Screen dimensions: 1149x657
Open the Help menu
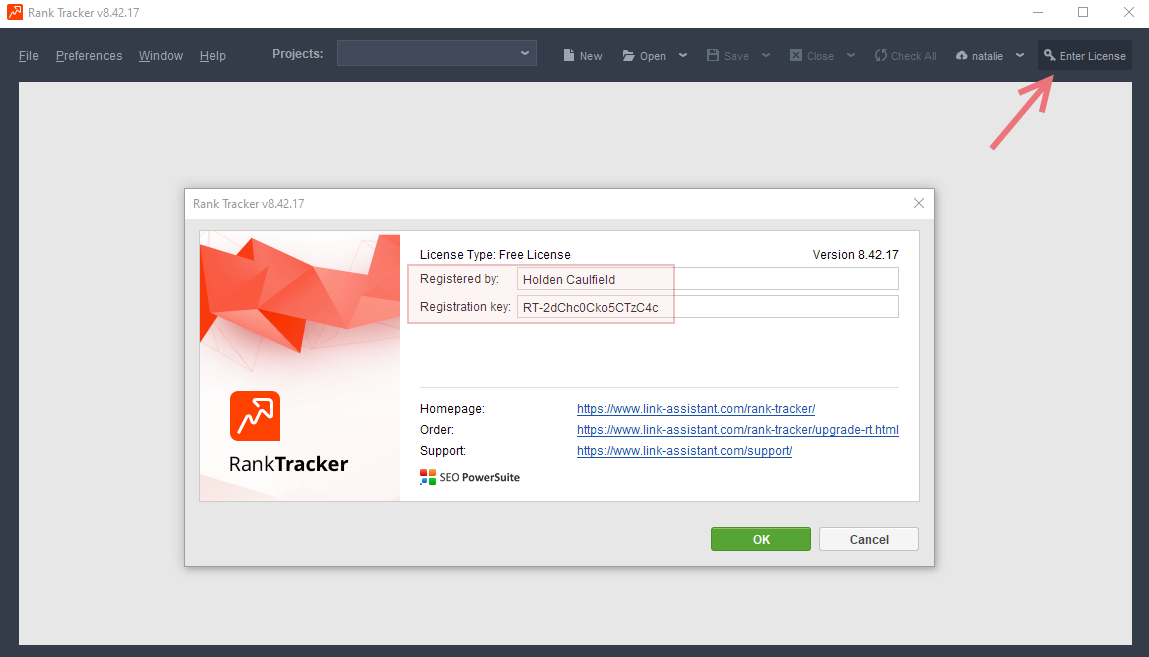[x=213, y=56]
